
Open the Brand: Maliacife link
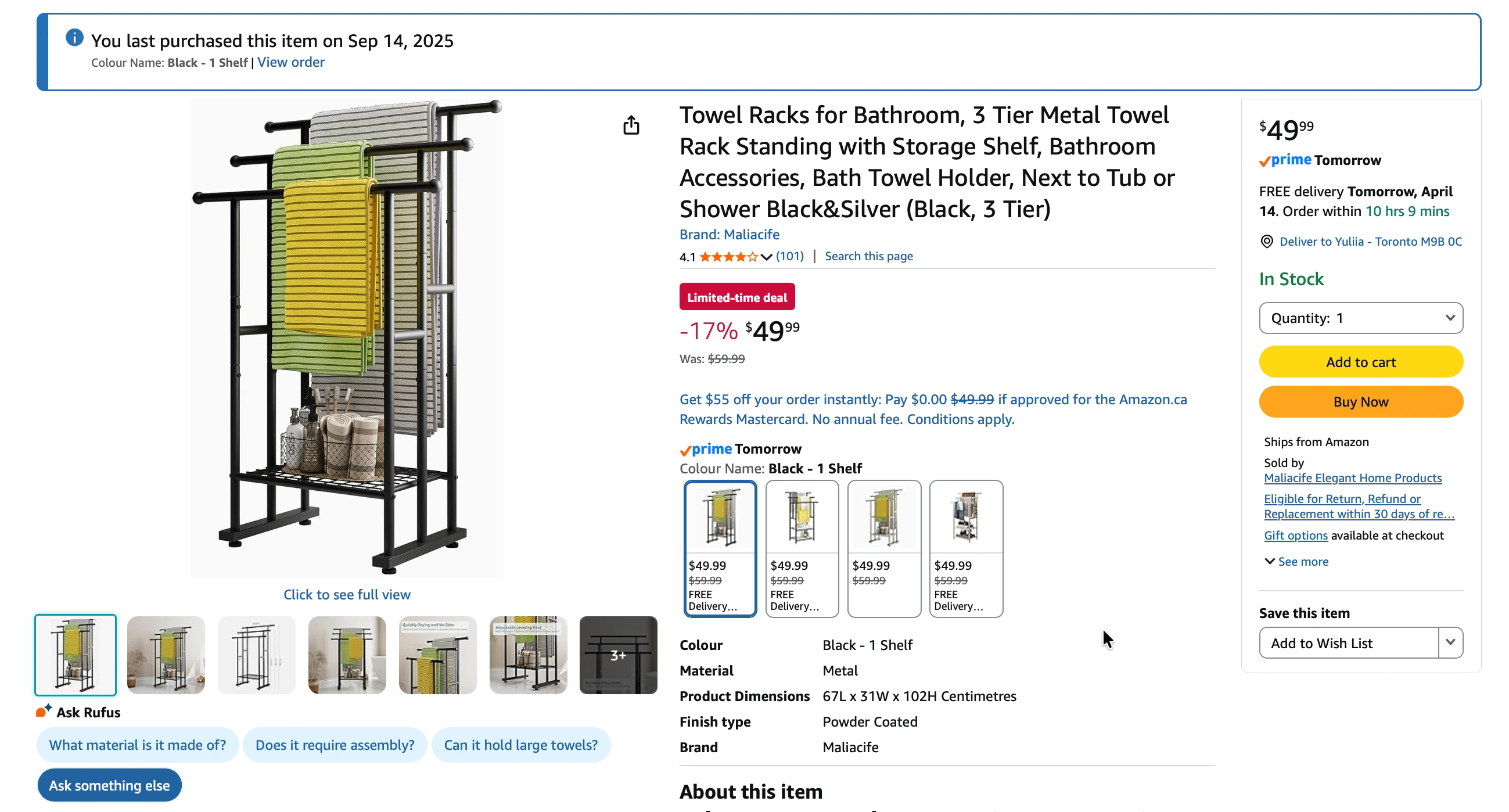pyautogui.click(x=729, y=234)
